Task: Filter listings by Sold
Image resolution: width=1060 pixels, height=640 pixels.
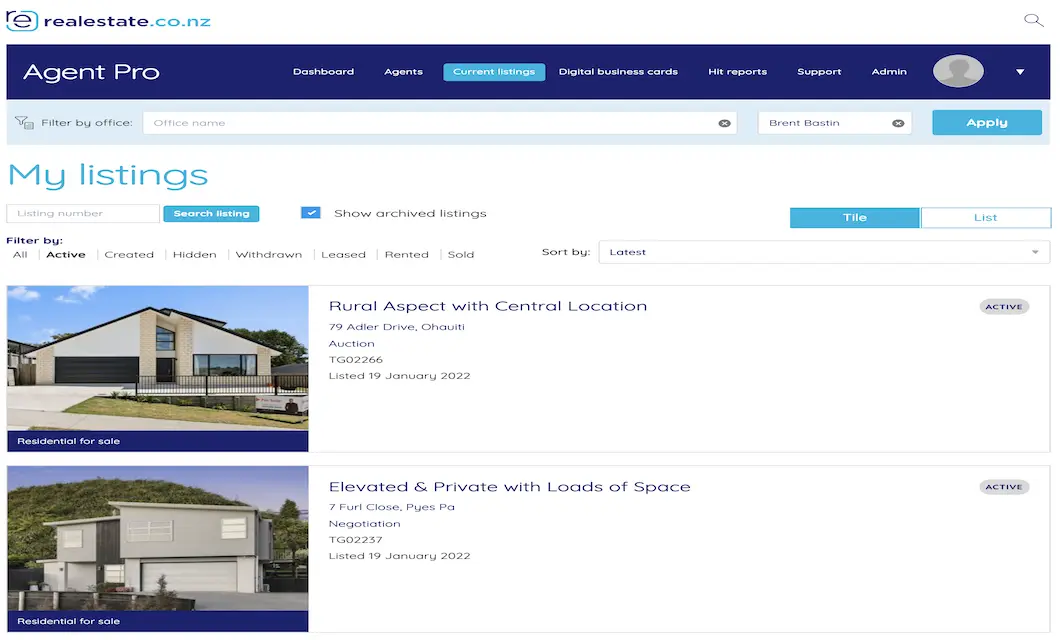Action: pos(460,255)
